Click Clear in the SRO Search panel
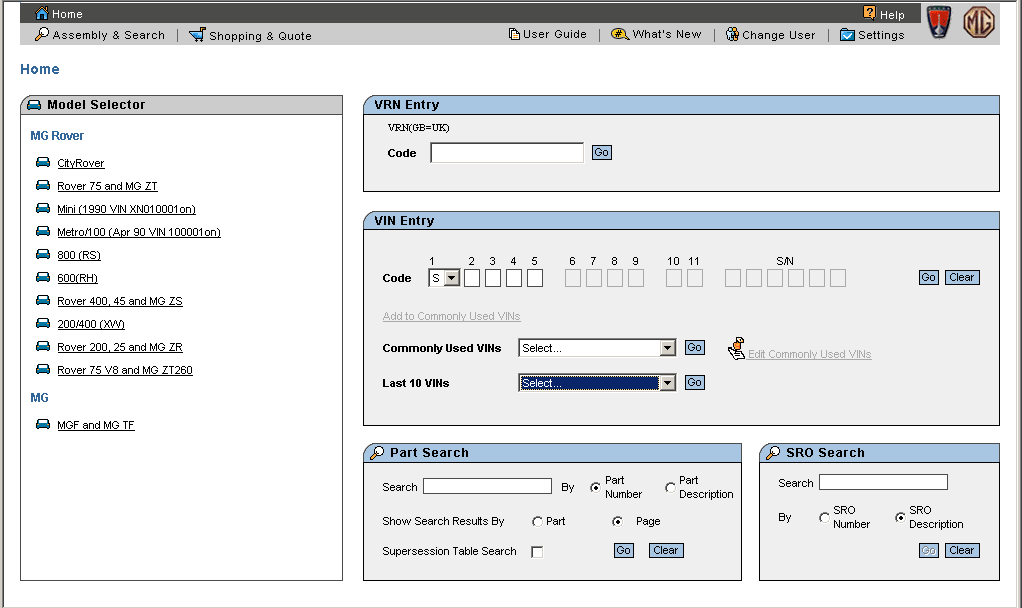The width and height of the screenshot is (1022, 608). (x=962, y=550)
